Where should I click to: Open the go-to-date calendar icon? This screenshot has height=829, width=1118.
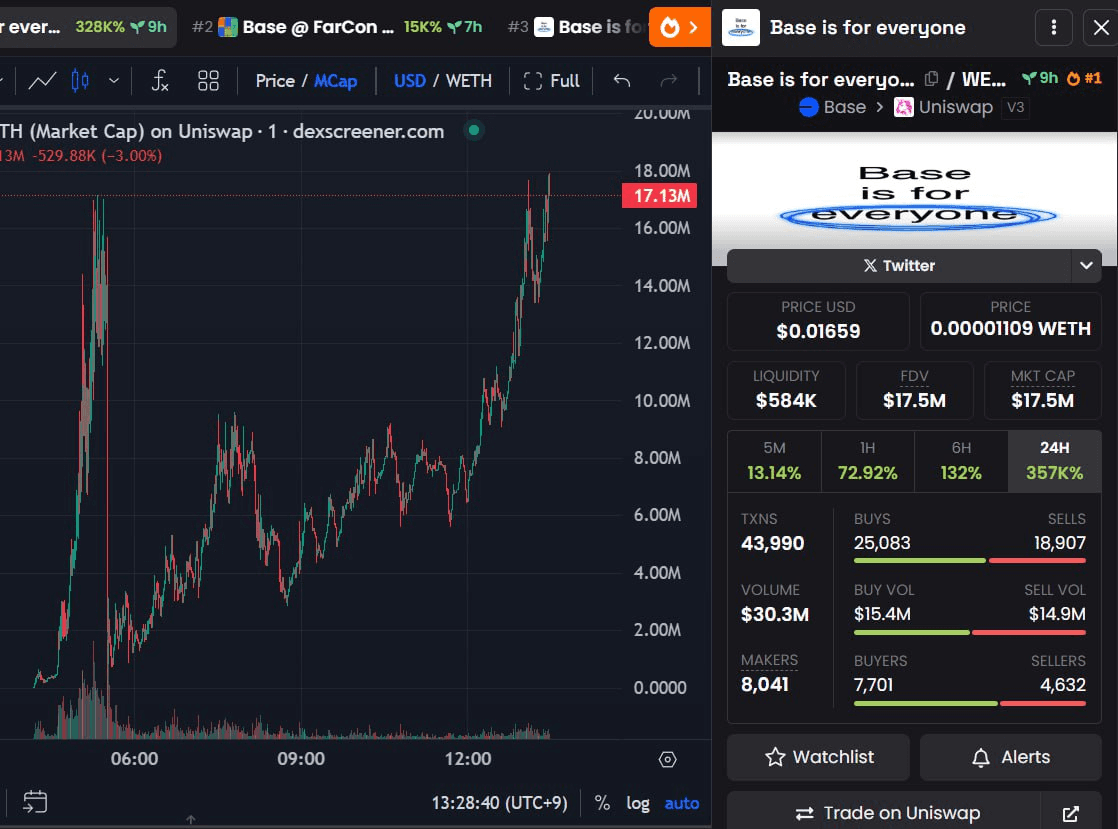pyautogui.click(x=35, y=803)
